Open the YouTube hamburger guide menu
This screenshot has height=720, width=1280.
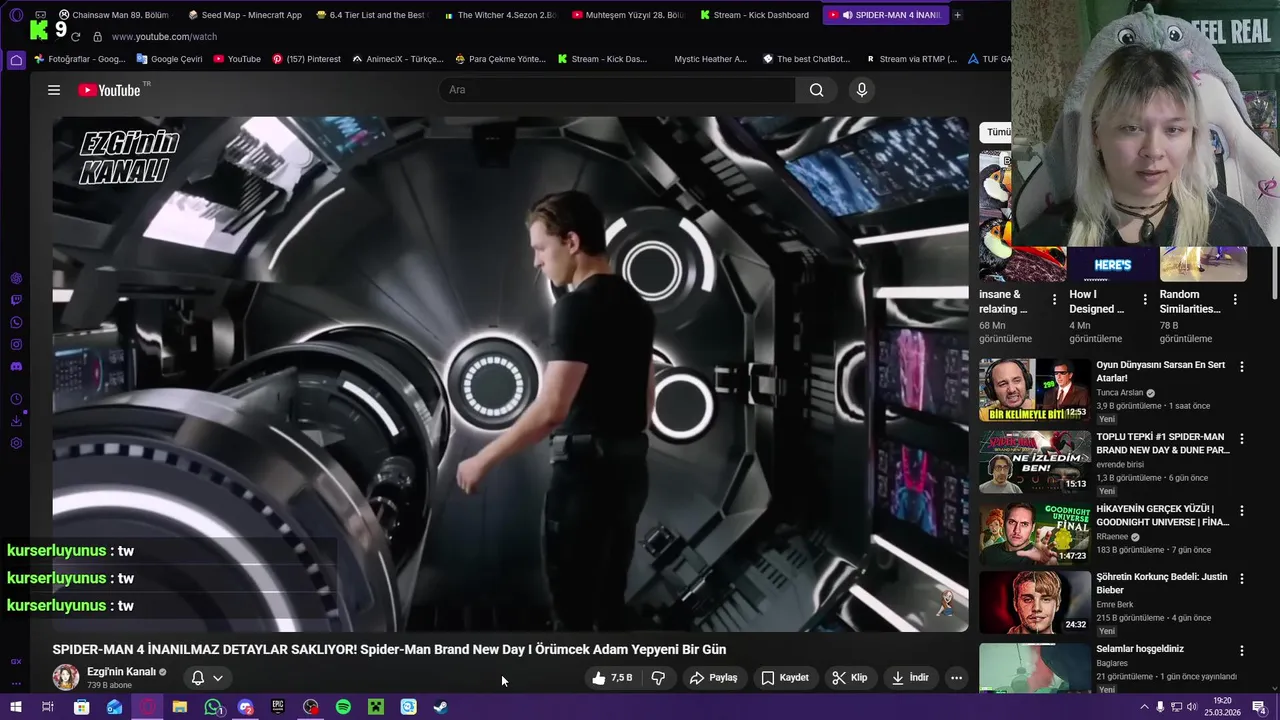coord(54,90)
